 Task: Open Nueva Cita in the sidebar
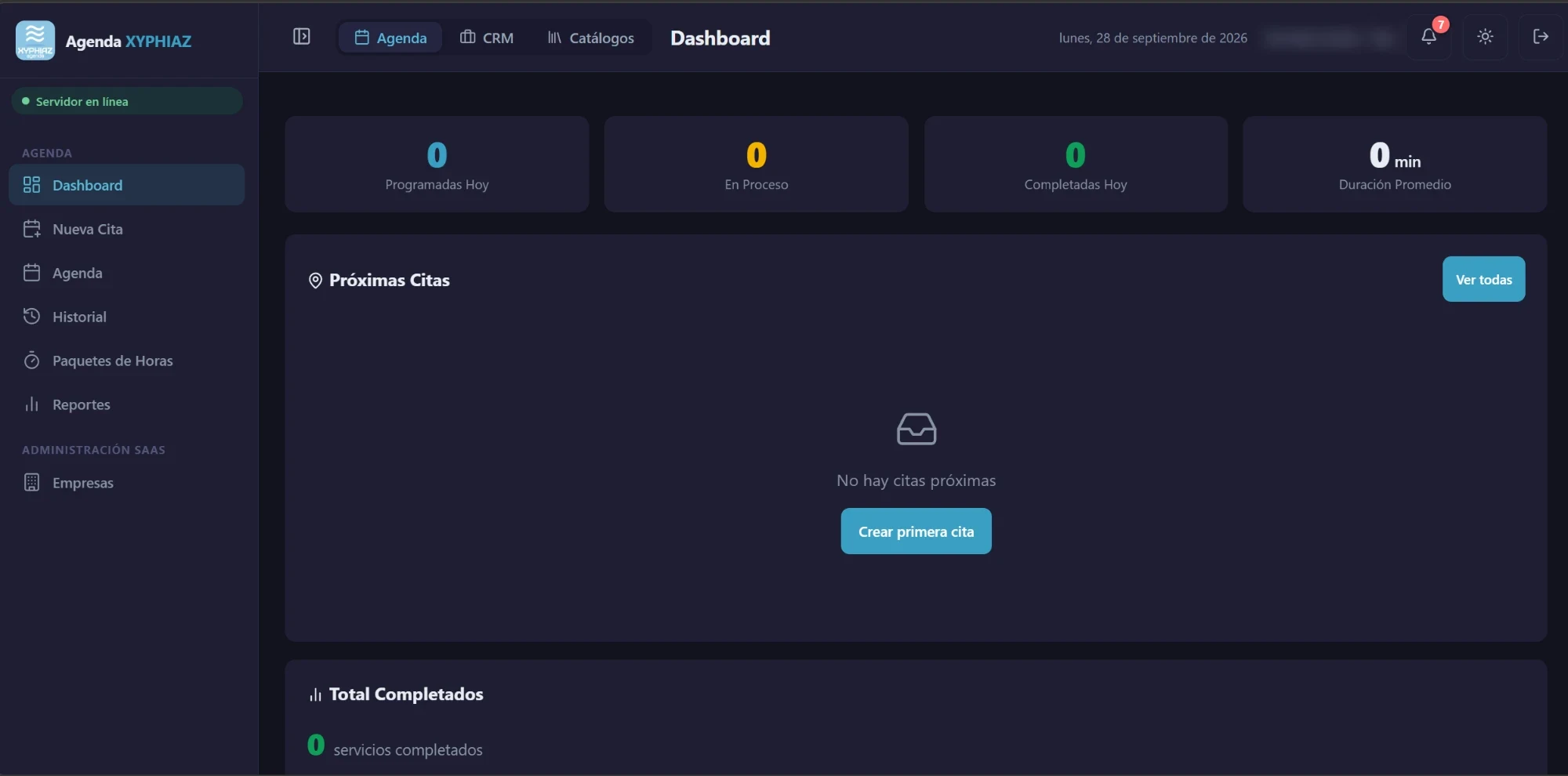(x=127, y=229)
